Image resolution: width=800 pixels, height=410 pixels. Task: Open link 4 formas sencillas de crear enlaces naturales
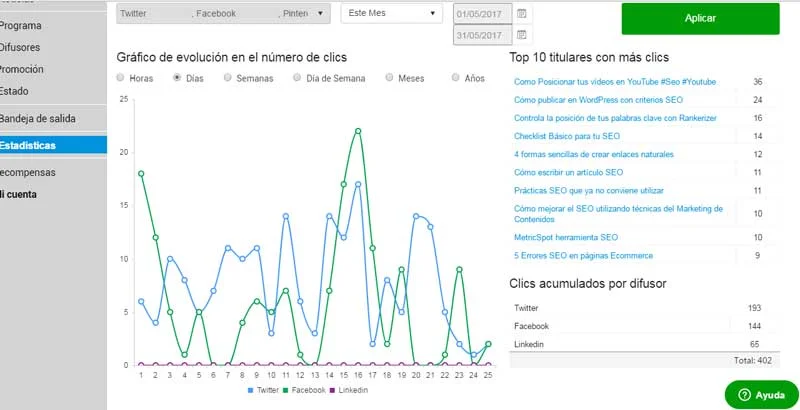(594, 154)
